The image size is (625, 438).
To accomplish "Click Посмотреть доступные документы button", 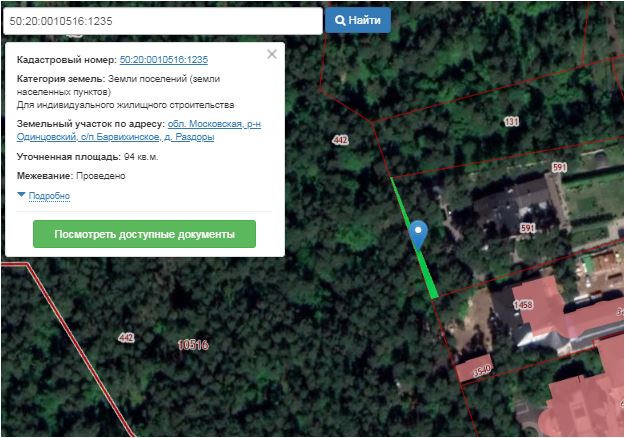I will [x=144, y=234].
